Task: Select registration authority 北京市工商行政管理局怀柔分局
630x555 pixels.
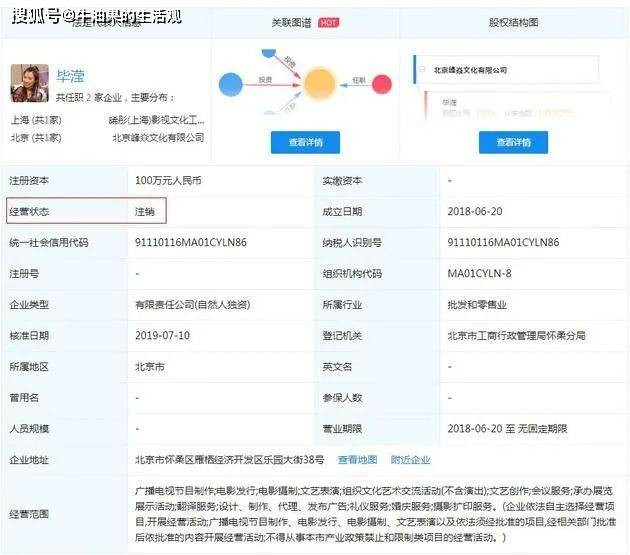Action: pyautogui.click(x=516, y=336)
